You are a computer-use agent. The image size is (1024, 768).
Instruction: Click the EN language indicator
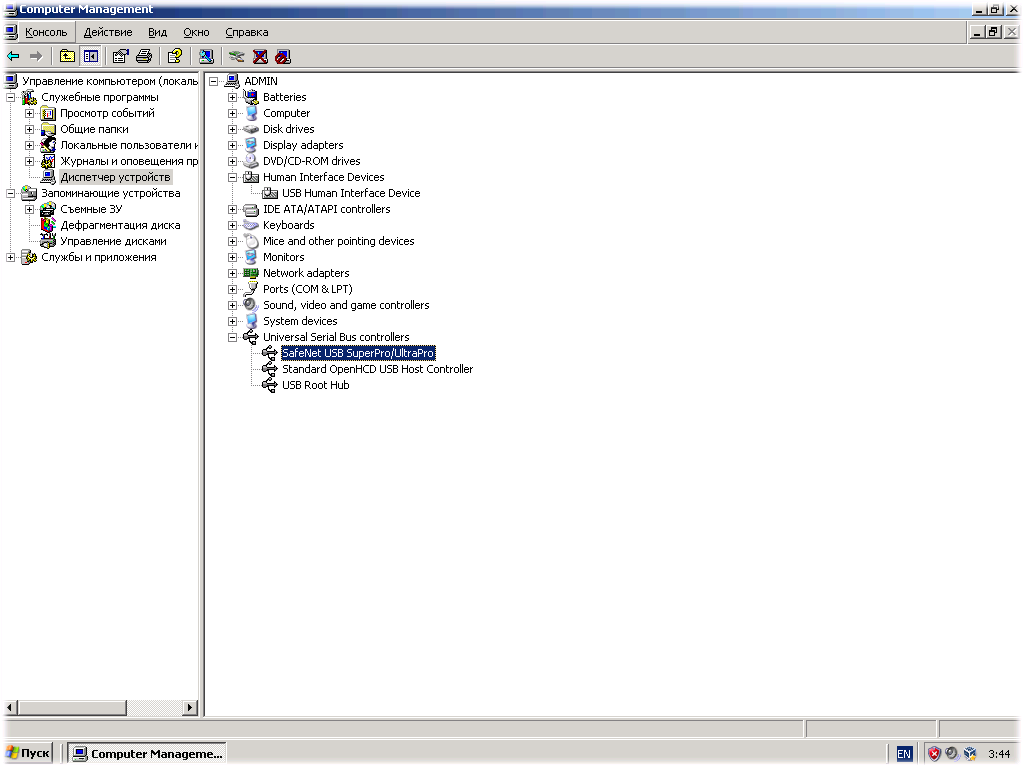pyautogui.click(x=904, y=754)
